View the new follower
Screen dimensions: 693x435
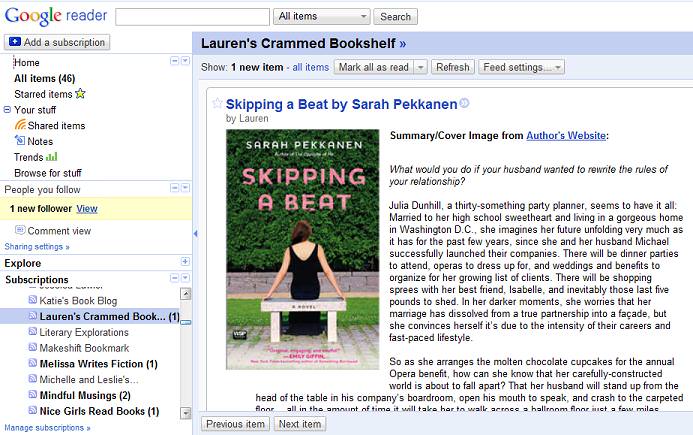click(87, 209)
